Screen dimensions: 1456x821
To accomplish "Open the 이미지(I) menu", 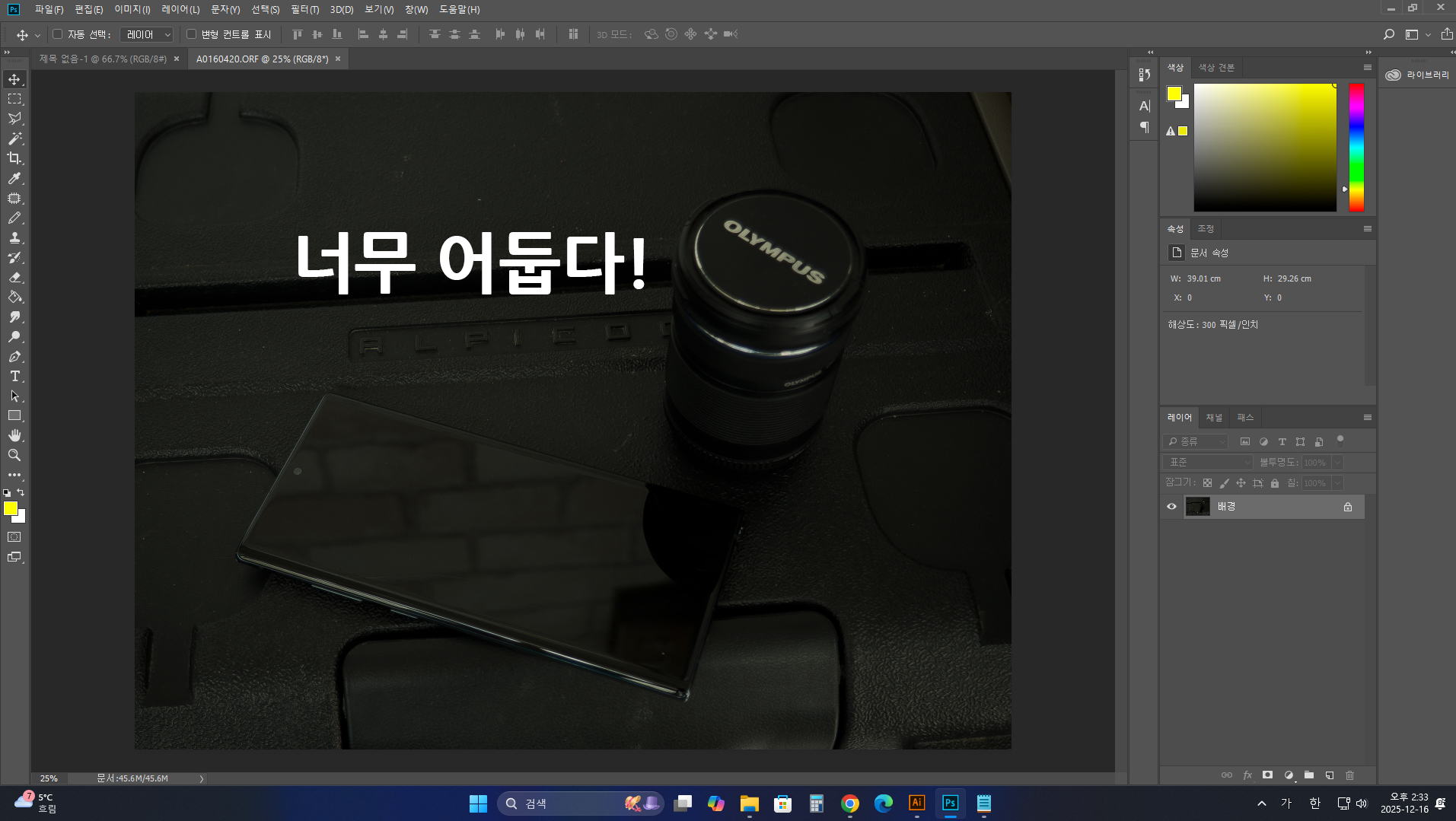I will [132, 9].
